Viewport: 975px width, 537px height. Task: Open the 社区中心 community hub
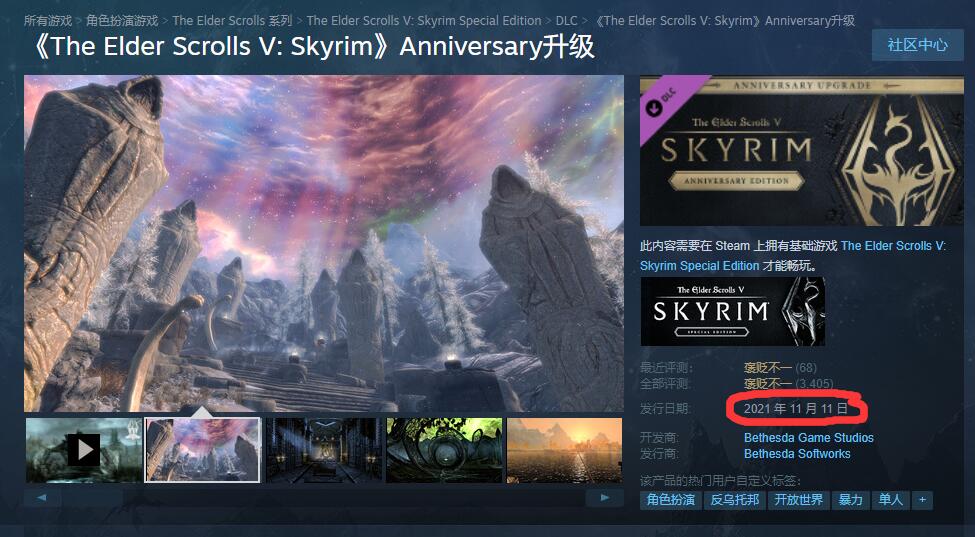click(917, 45)
